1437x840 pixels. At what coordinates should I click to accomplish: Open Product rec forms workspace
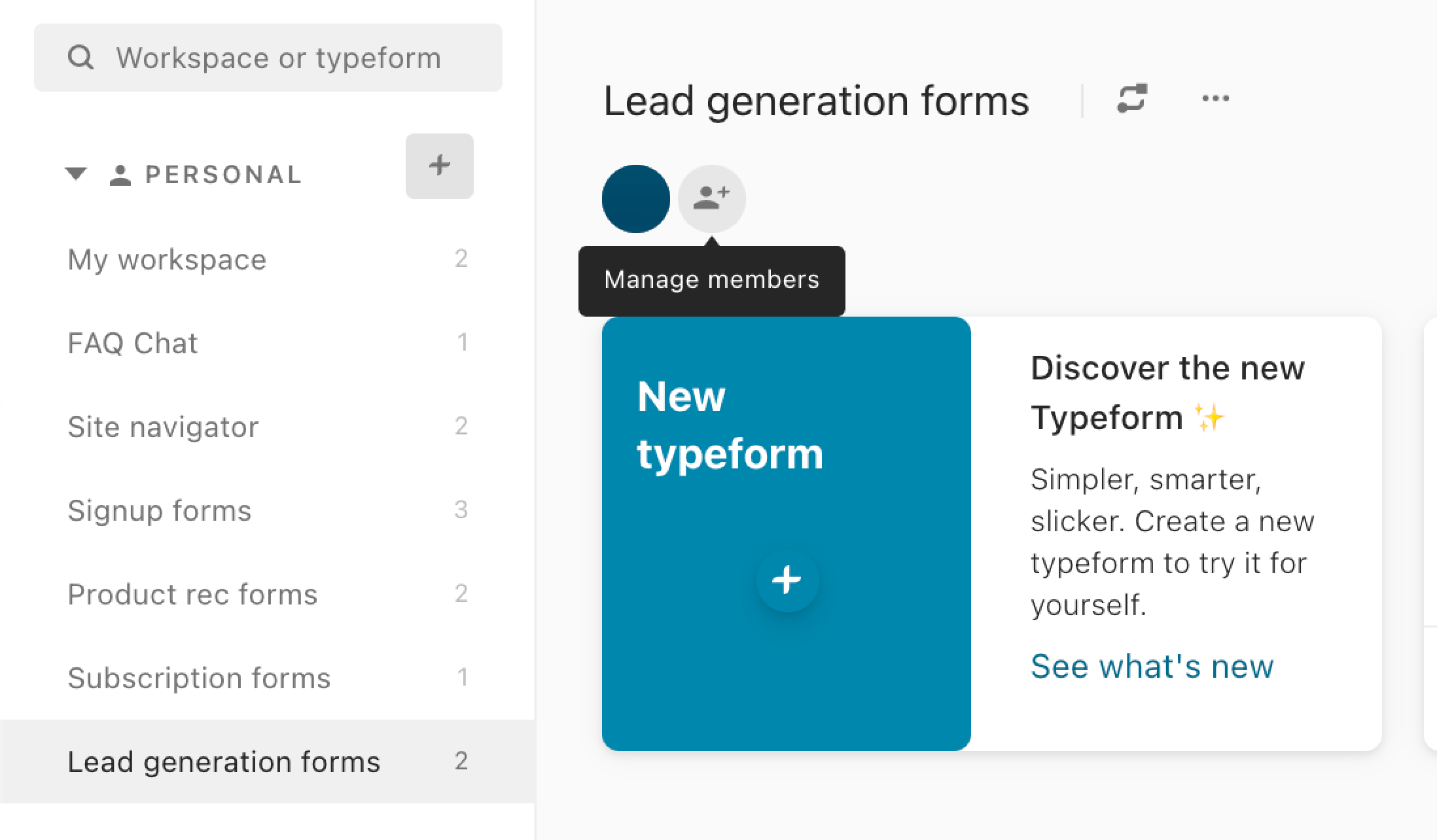(268, 594)
